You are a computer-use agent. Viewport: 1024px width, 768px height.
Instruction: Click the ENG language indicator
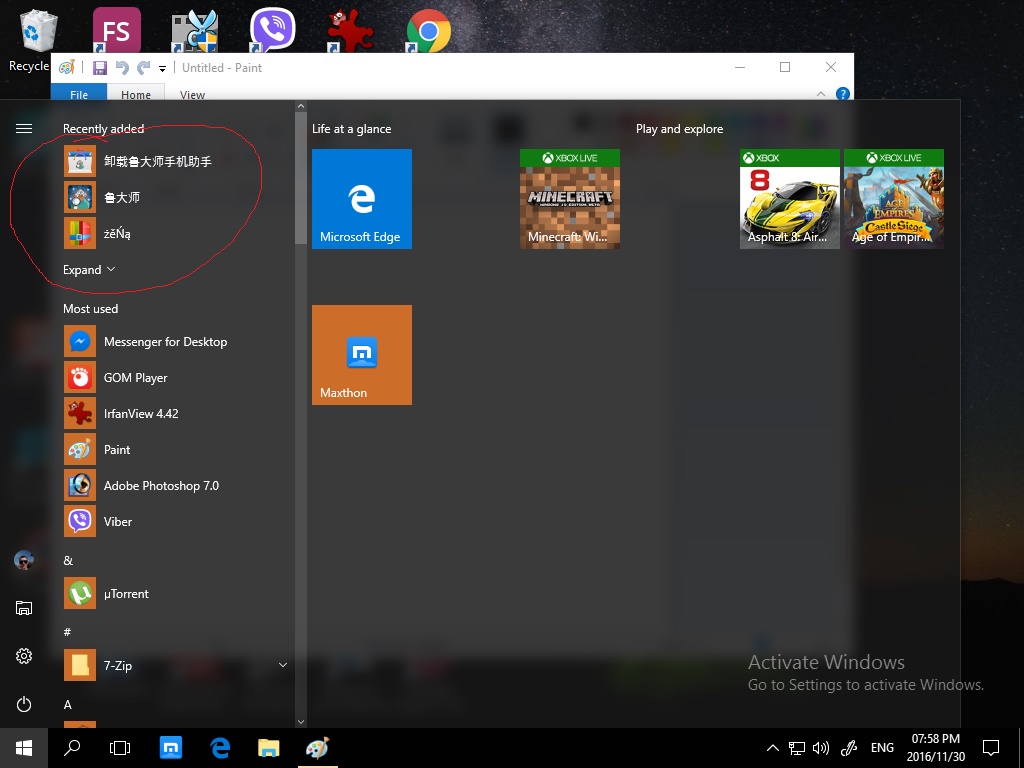[882, 748]
